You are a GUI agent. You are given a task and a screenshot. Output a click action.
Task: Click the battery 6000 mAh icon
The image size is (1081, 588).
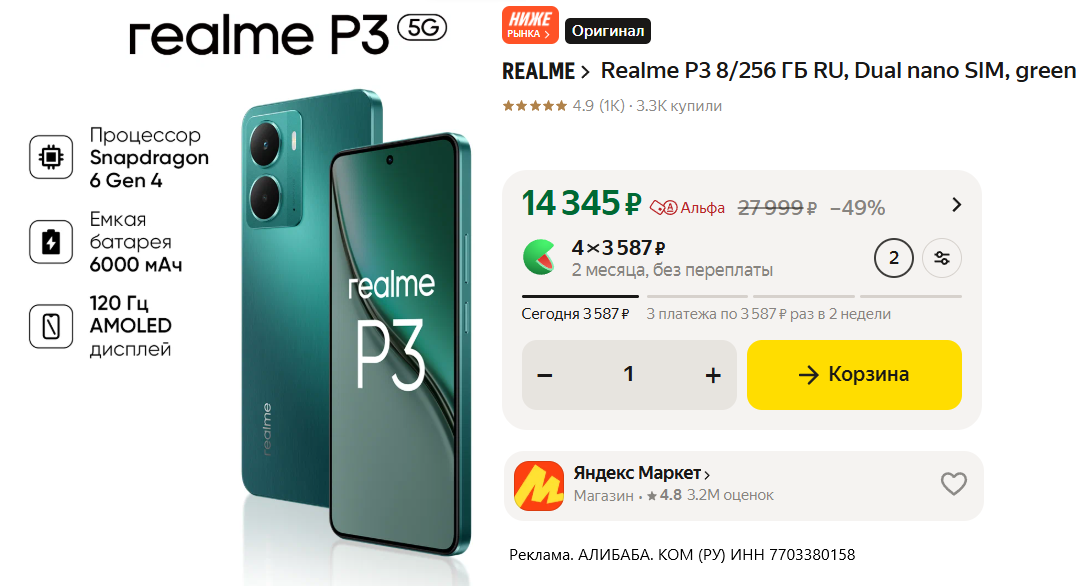point(51,242)
